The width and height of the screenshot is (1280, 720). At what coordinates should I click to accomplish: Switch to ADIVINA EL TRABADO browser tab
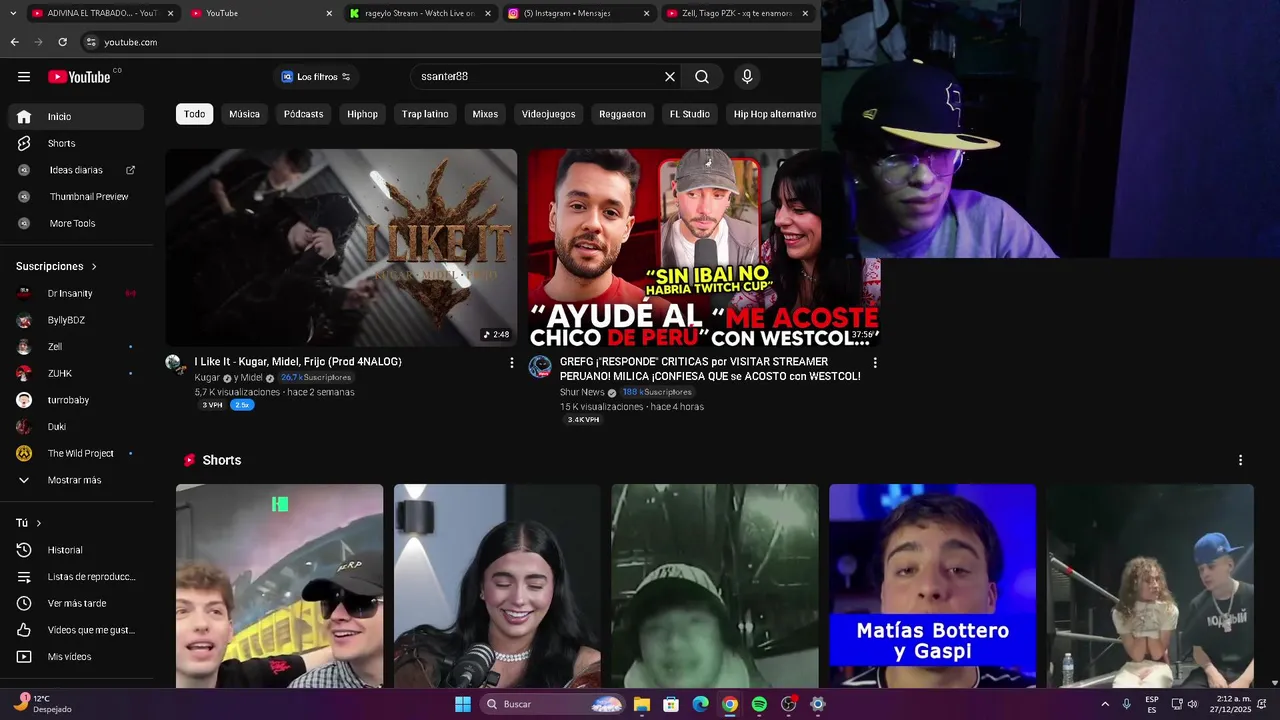(101, 13)
